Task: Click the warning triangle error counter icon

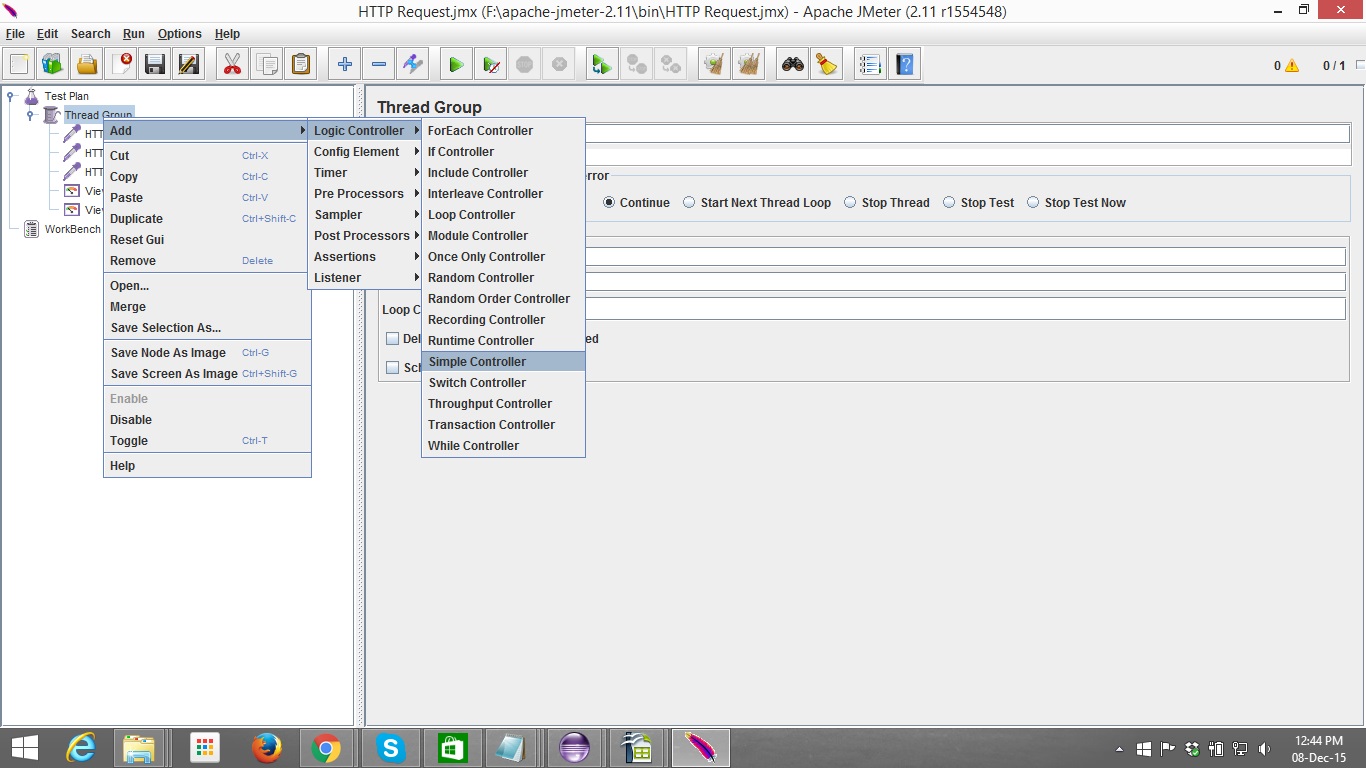Action: 1292,66
